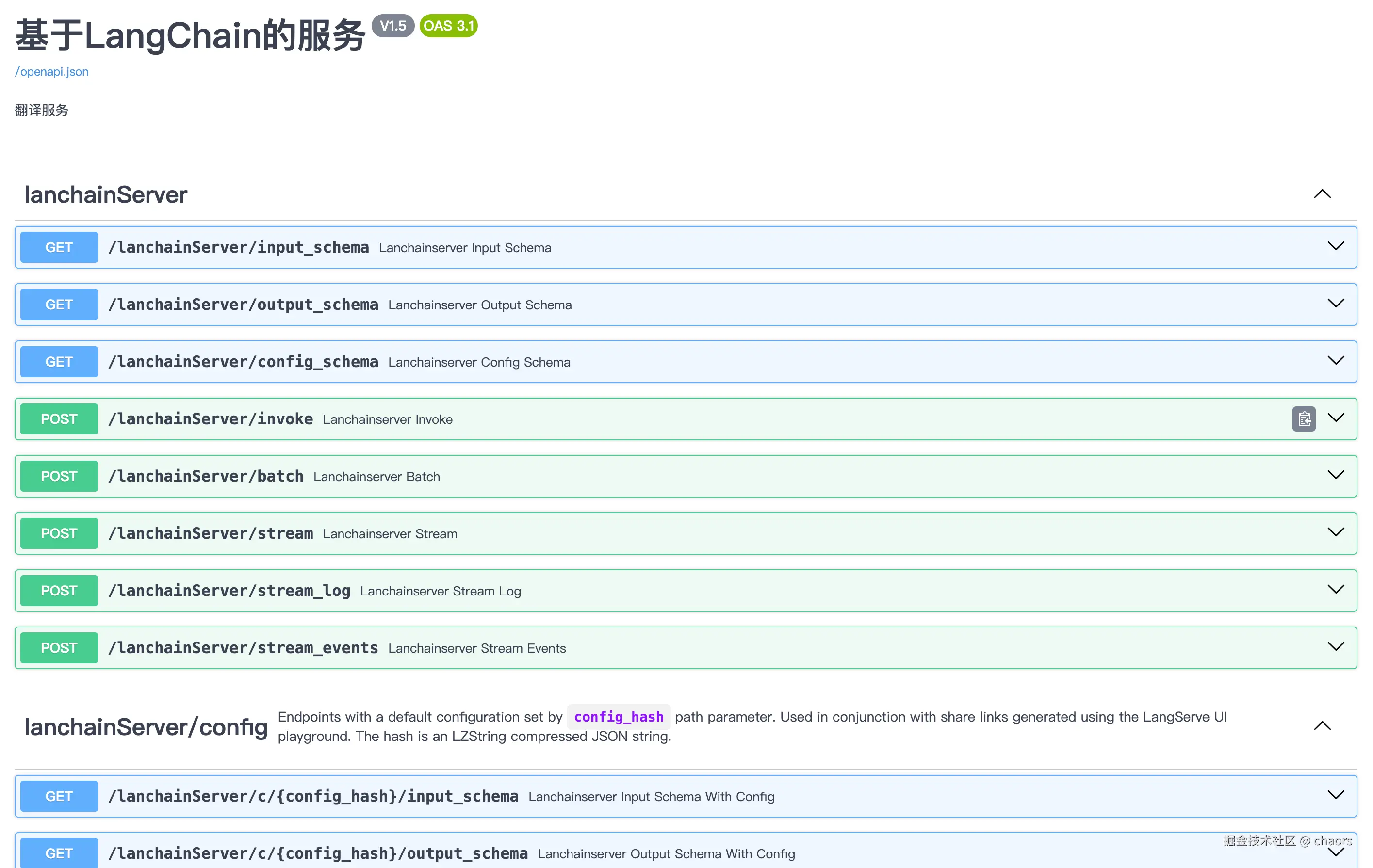Viewport: 1373px width, 868px height.
Task: Expand the batch endpoint chevron arrow
Action: click(x=1335, y=476)
